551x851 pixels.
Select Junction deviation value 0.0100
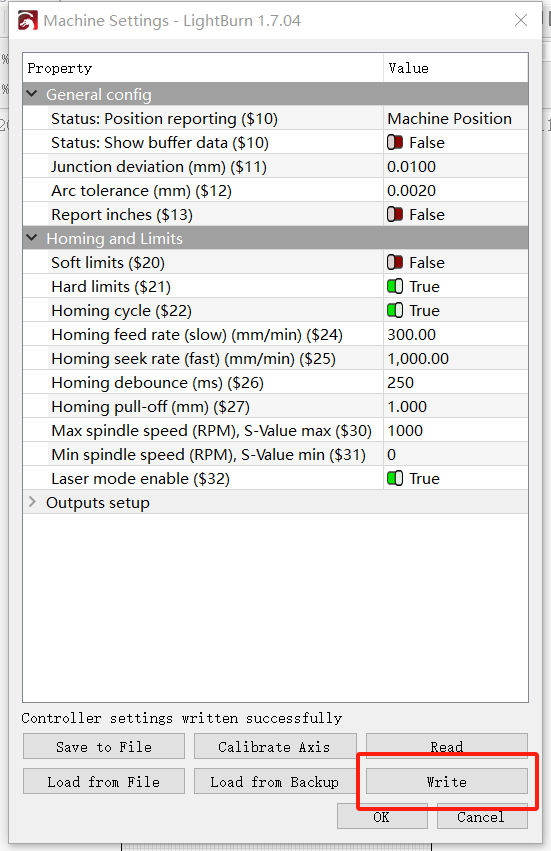pyautogui.click(x=411, y=167)
